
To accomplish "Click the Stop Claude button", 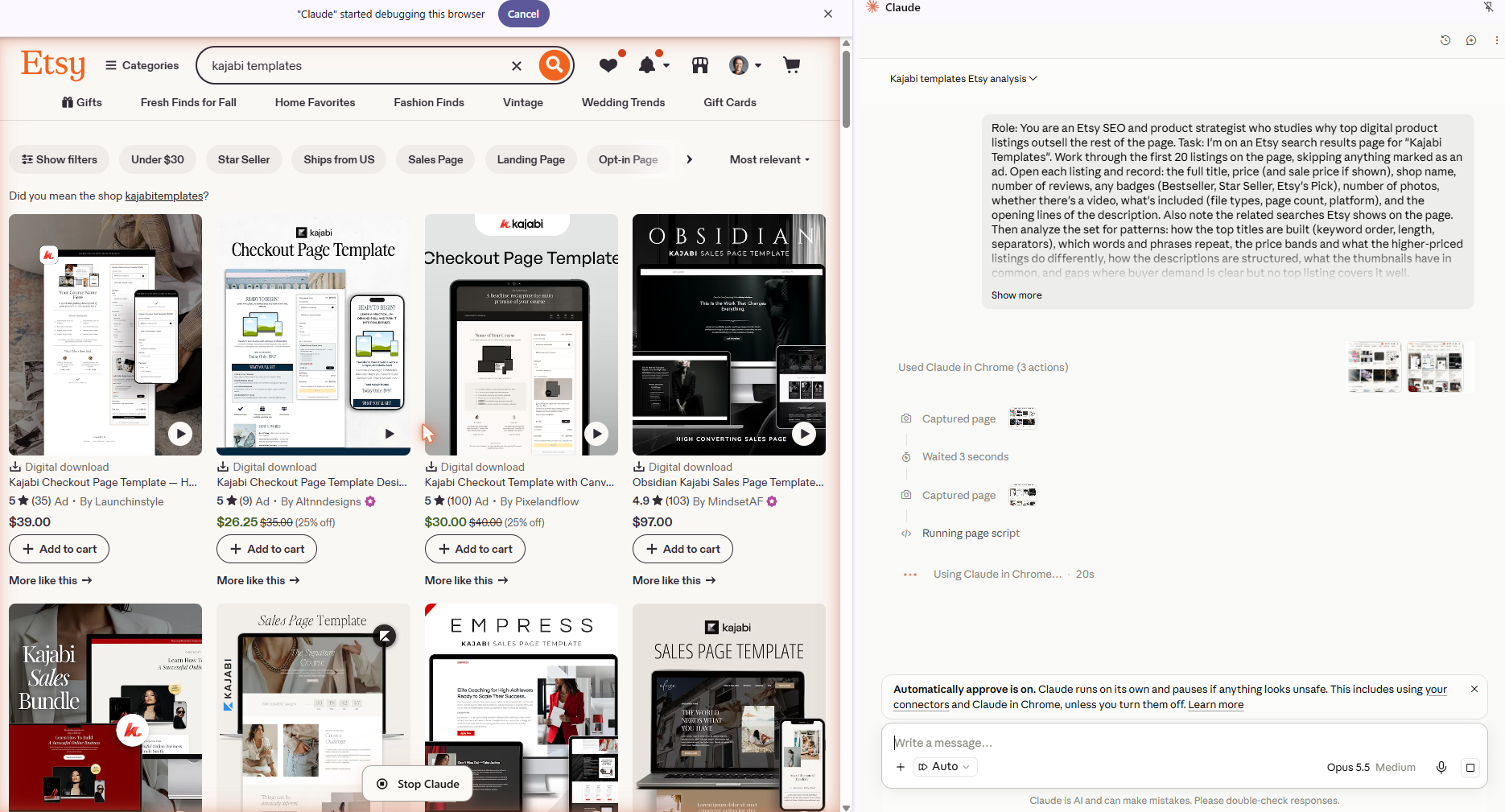I will [x=419, y=784].
